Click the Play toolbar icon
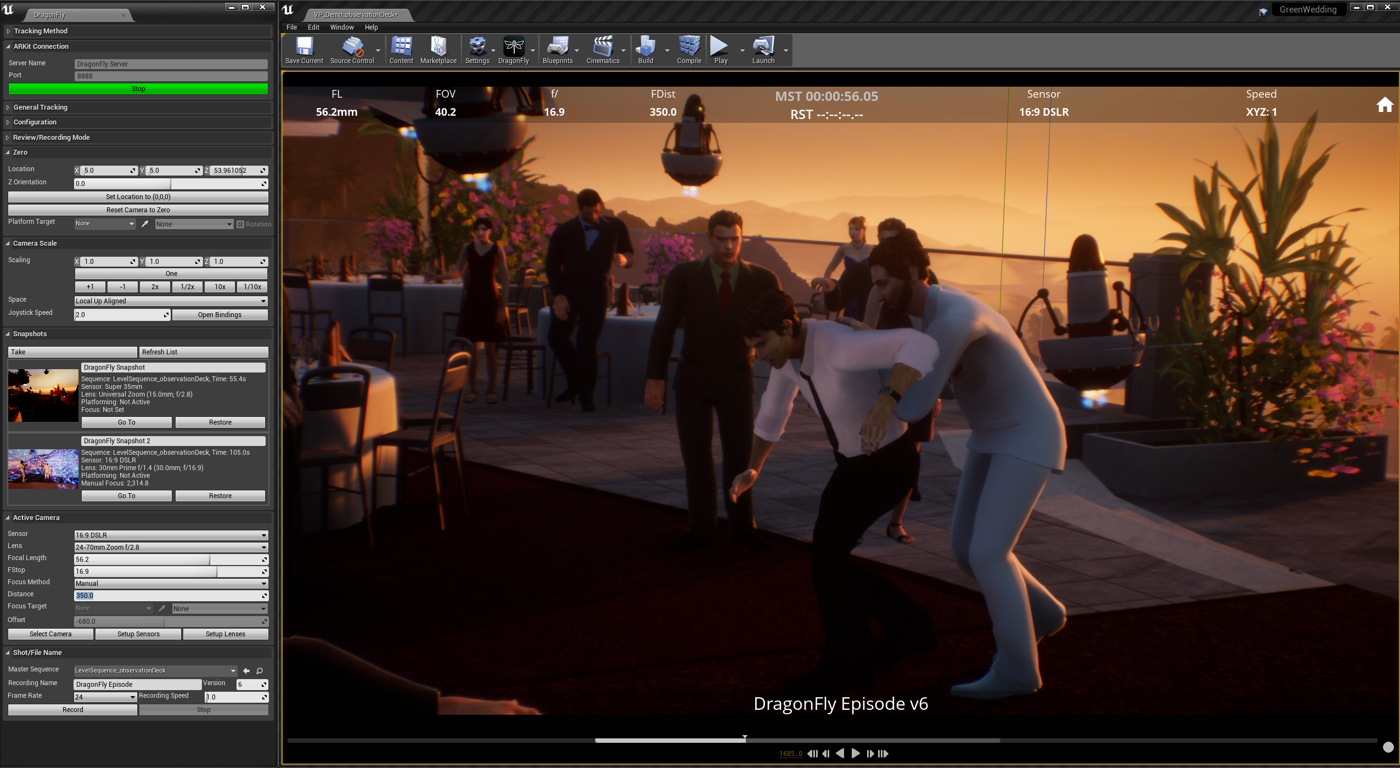 point(720,50)
